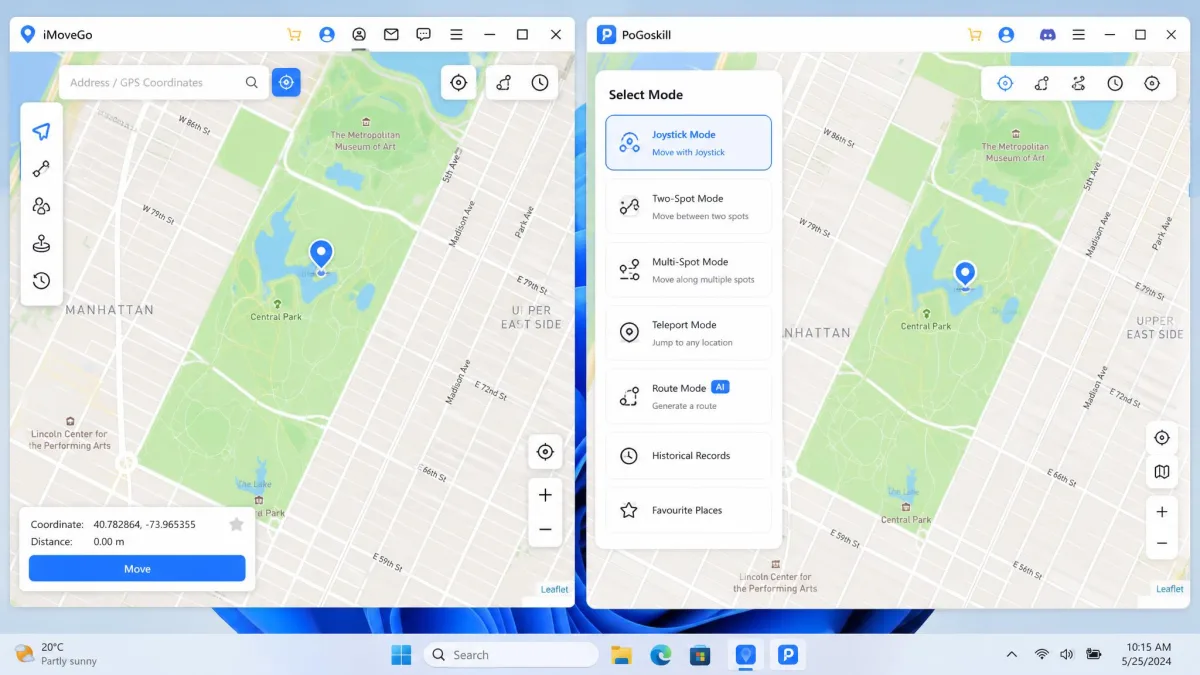Click the taskbar Search box
The image size is (1200, 675).
[511, 655]
